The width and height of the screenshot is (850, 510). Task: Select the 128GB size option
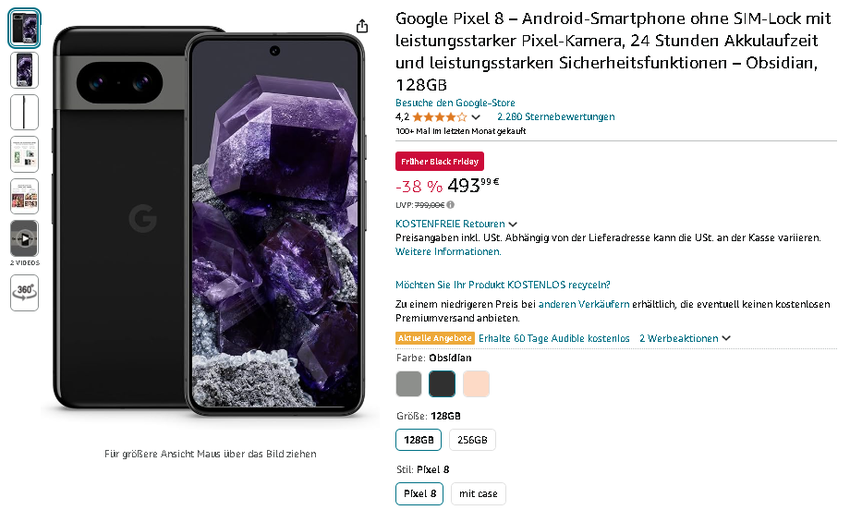click(x=419, y=440)
